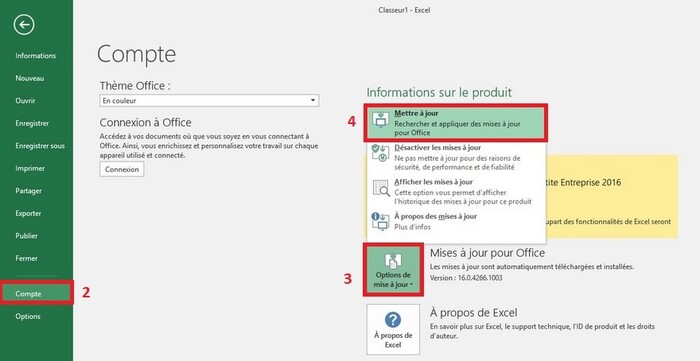Click the À propos de Excel button
This screenshot has width=700, height=361.
point(393,329)
